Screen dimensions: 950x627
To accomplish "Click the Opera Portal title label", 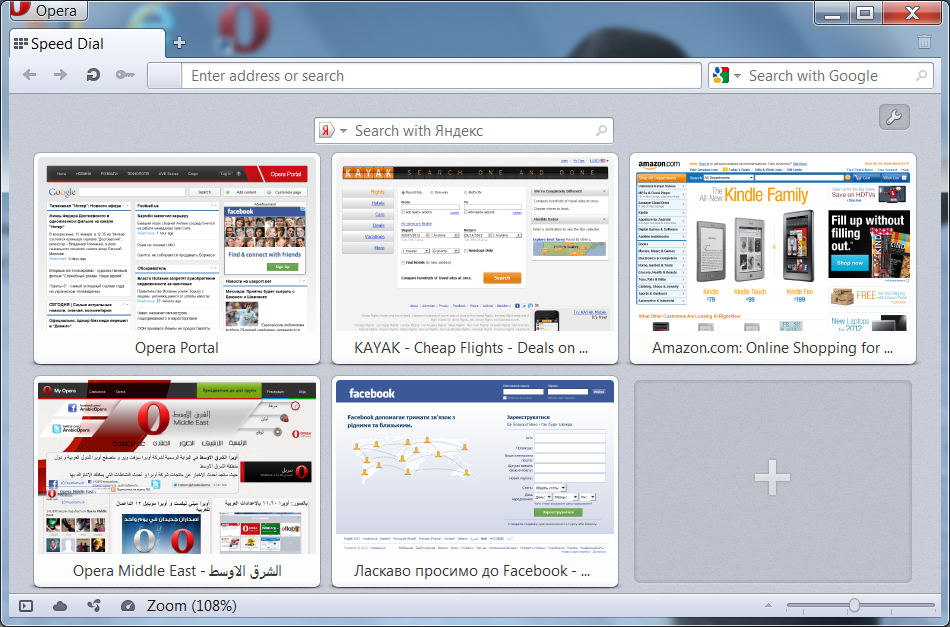I will click(x=177, y=348).
